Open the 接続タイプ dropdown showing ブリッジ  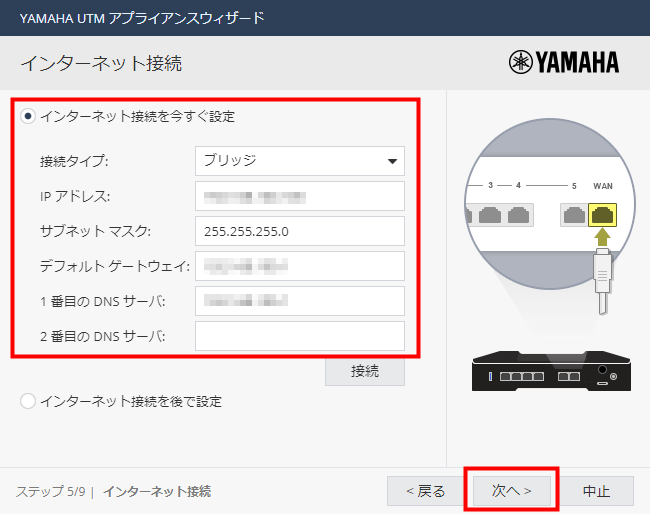click(299, 161)
